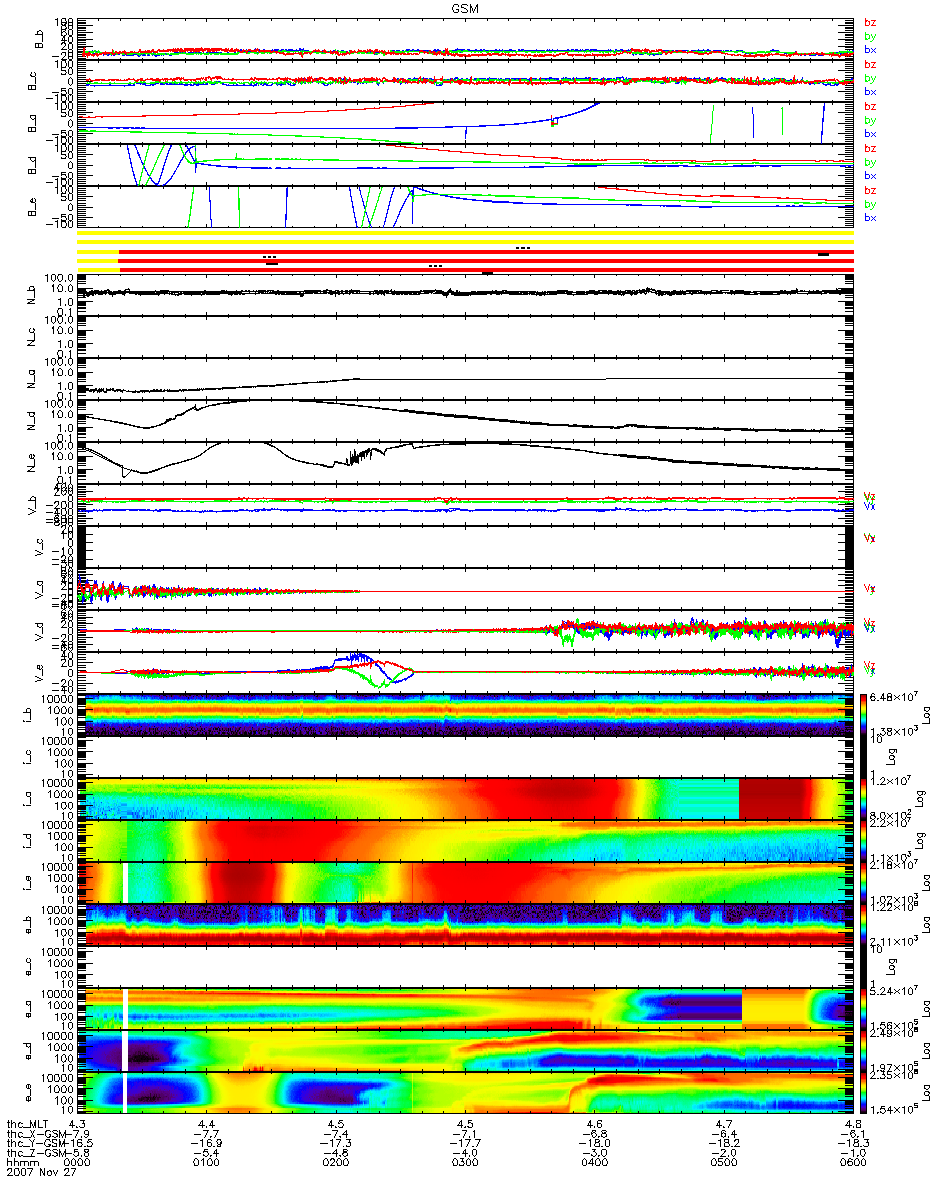
Task: Click the i_b ion spectrogram
Action: (x=467, y=715)
